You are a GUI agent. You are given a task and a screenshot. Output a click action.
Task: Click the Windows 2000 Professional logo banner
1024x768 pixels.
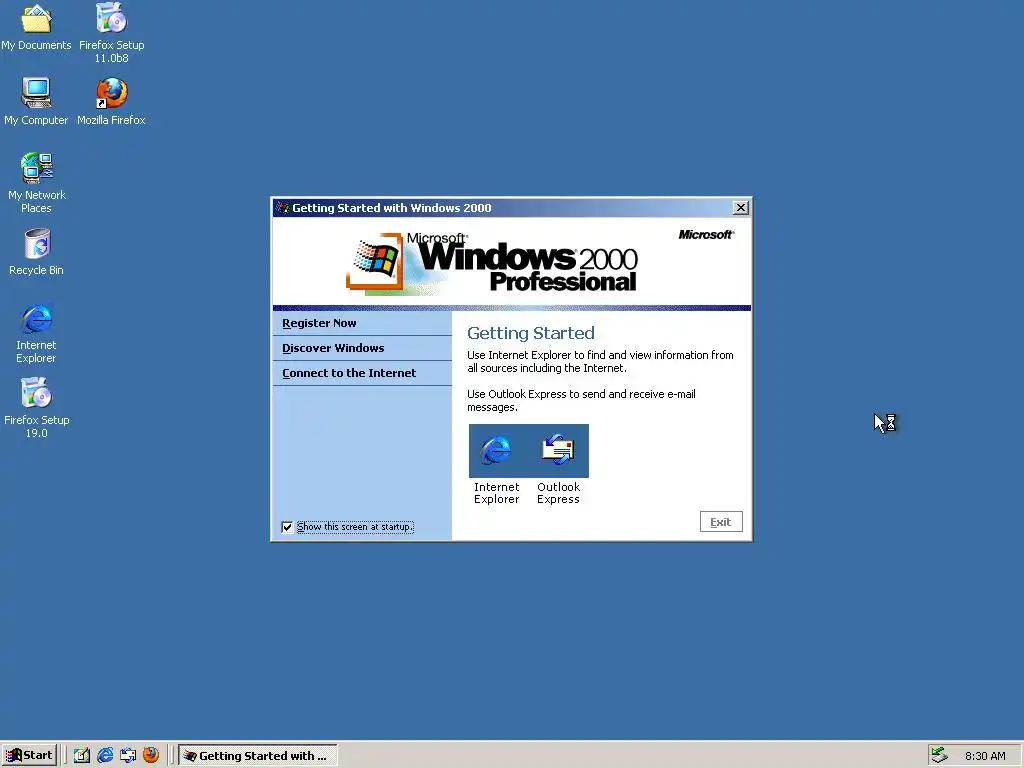(x=492, y=262)
